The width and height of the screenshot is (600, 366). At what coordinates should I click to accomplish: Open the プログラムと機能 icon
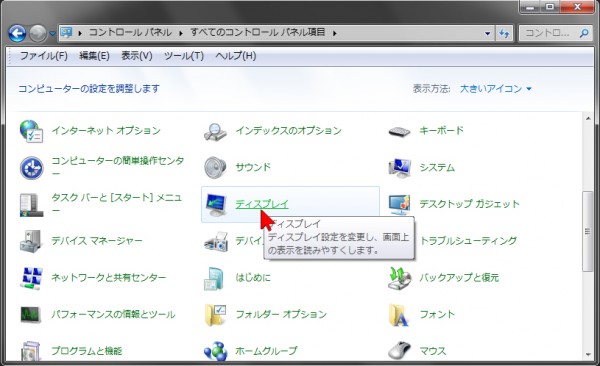click(31, 351)
